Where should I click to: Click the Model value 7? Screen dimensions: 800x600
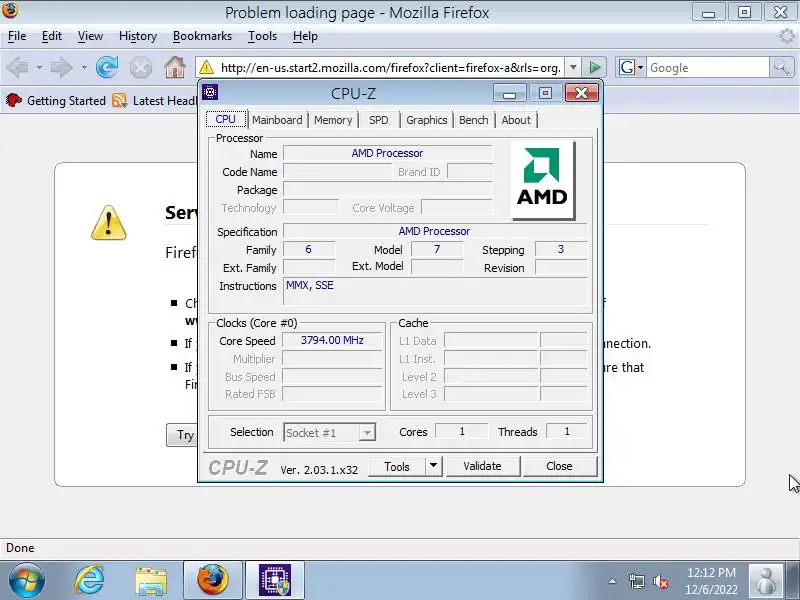click(x=437, y=249)
